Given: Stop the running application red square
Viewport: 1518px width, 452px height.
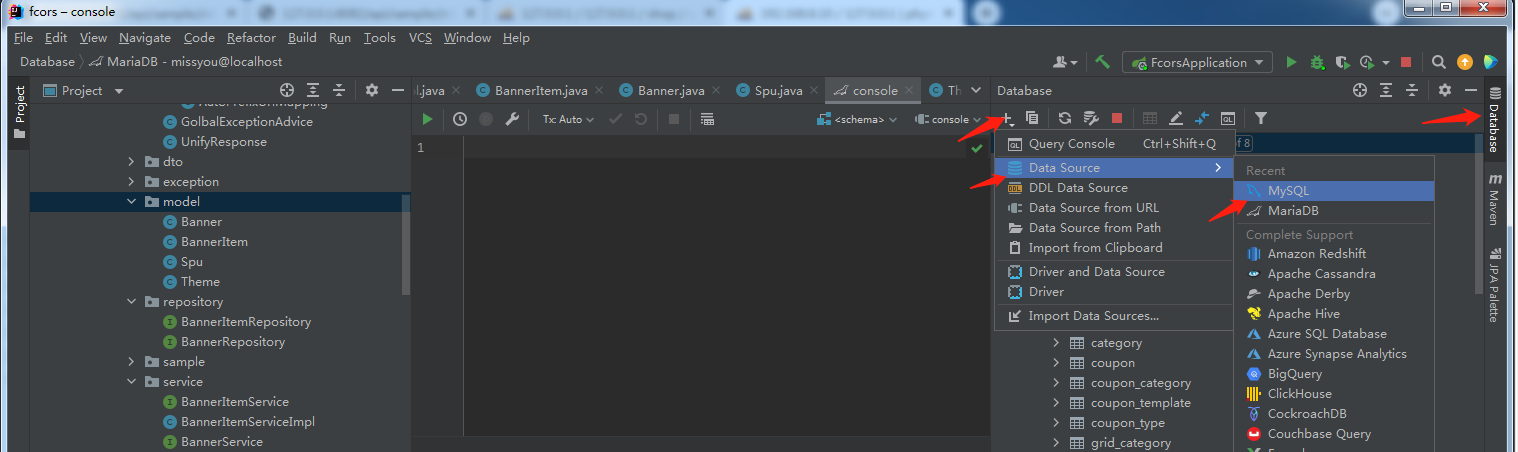Looking at the screenshot, I should tap(1406, 62).
